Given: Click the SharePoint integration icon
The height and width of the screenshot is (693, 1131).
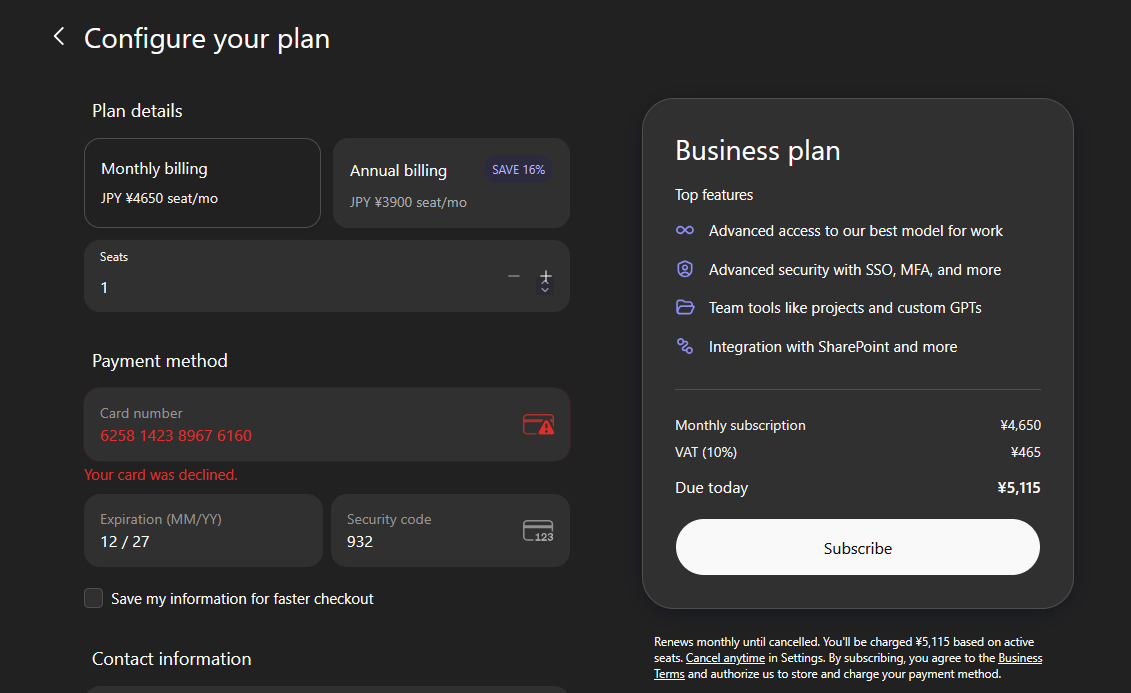Looking at the screenshot, I should click(x=685, y=347).
